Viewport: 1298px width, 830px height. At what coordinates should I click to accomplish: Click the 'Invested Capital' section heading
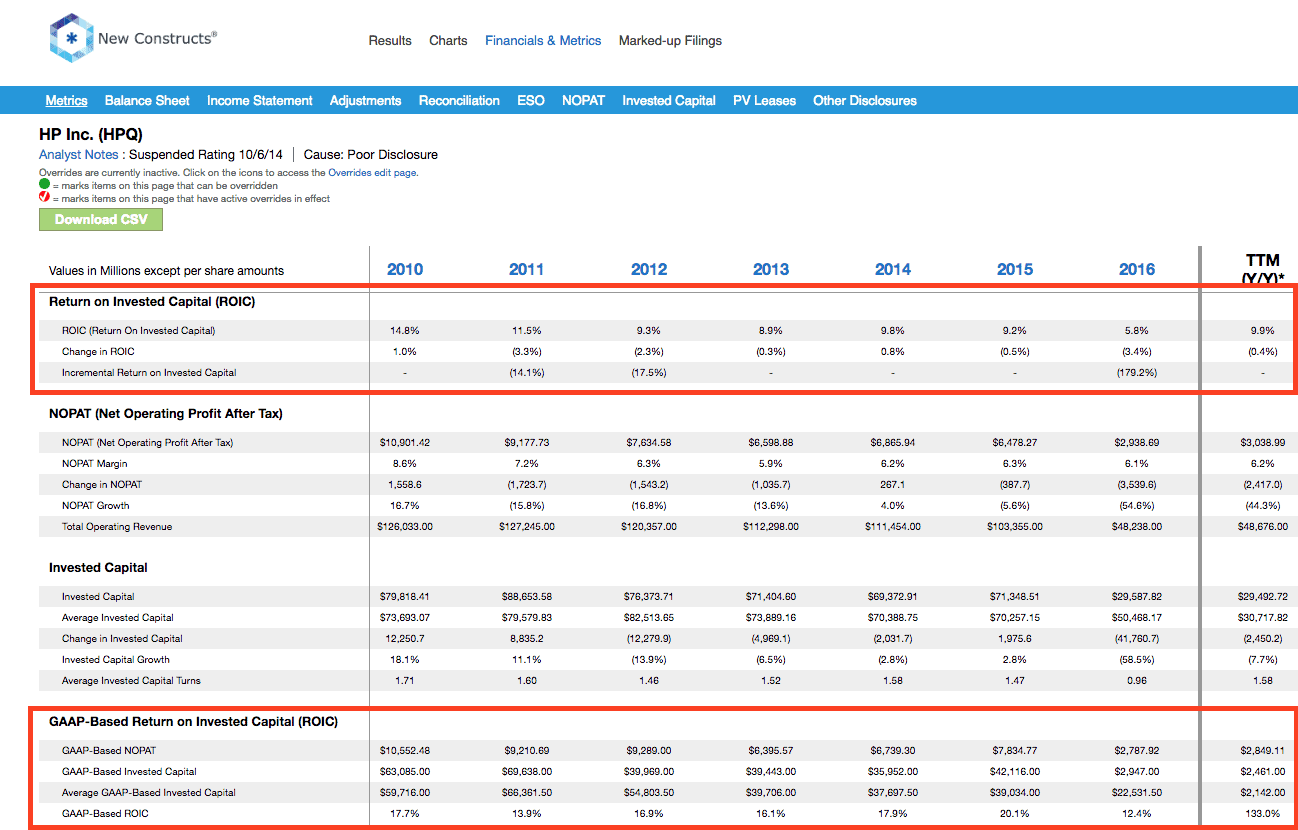pyautogui.click(x=98, y=568)
